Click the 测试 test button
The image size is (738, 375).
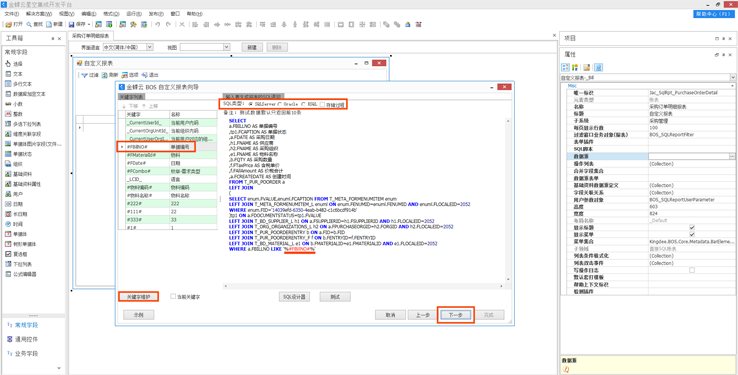(x=335, y=297)
